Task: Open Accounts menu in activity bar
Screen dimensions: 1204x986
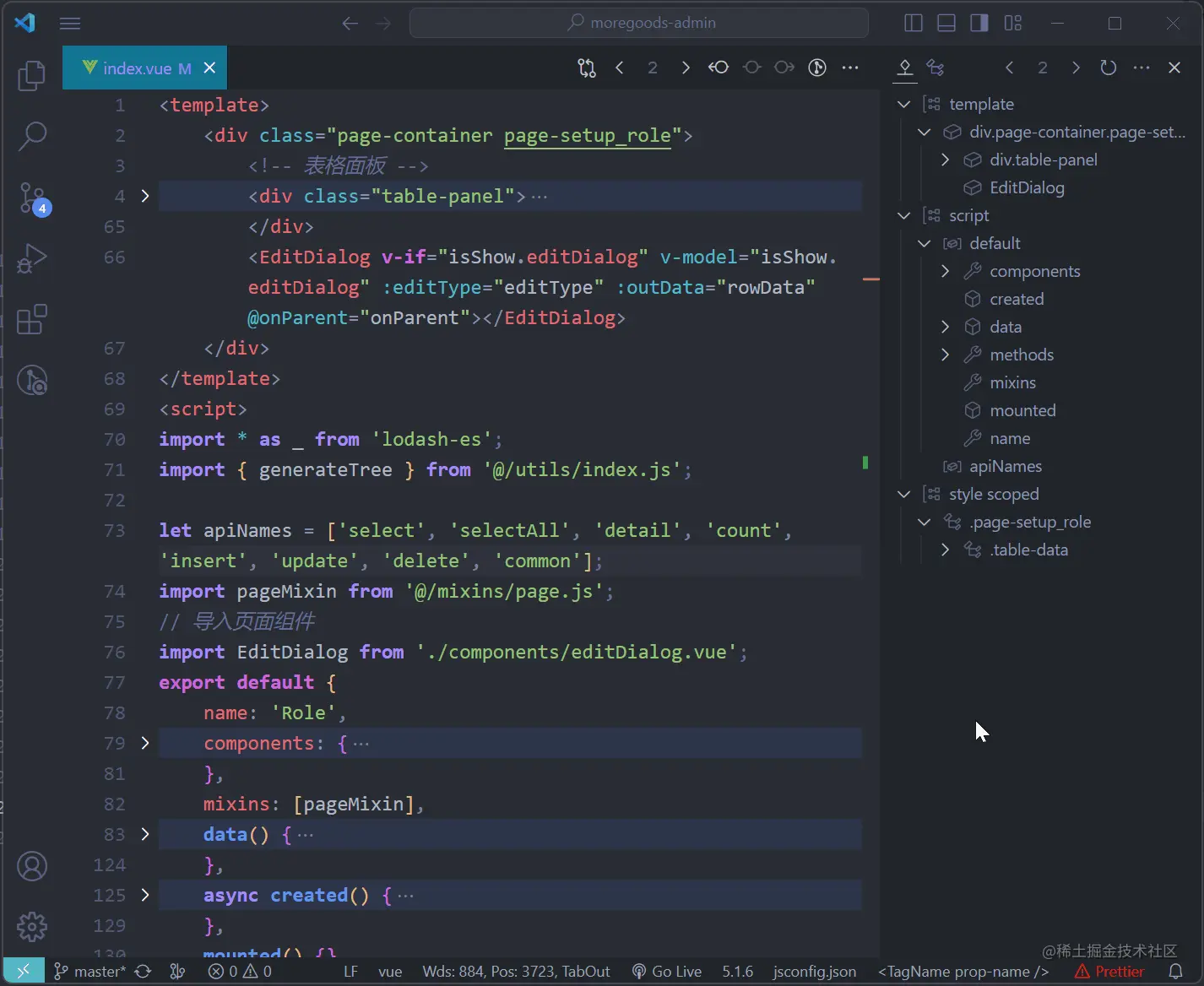Action: (32, 866)
